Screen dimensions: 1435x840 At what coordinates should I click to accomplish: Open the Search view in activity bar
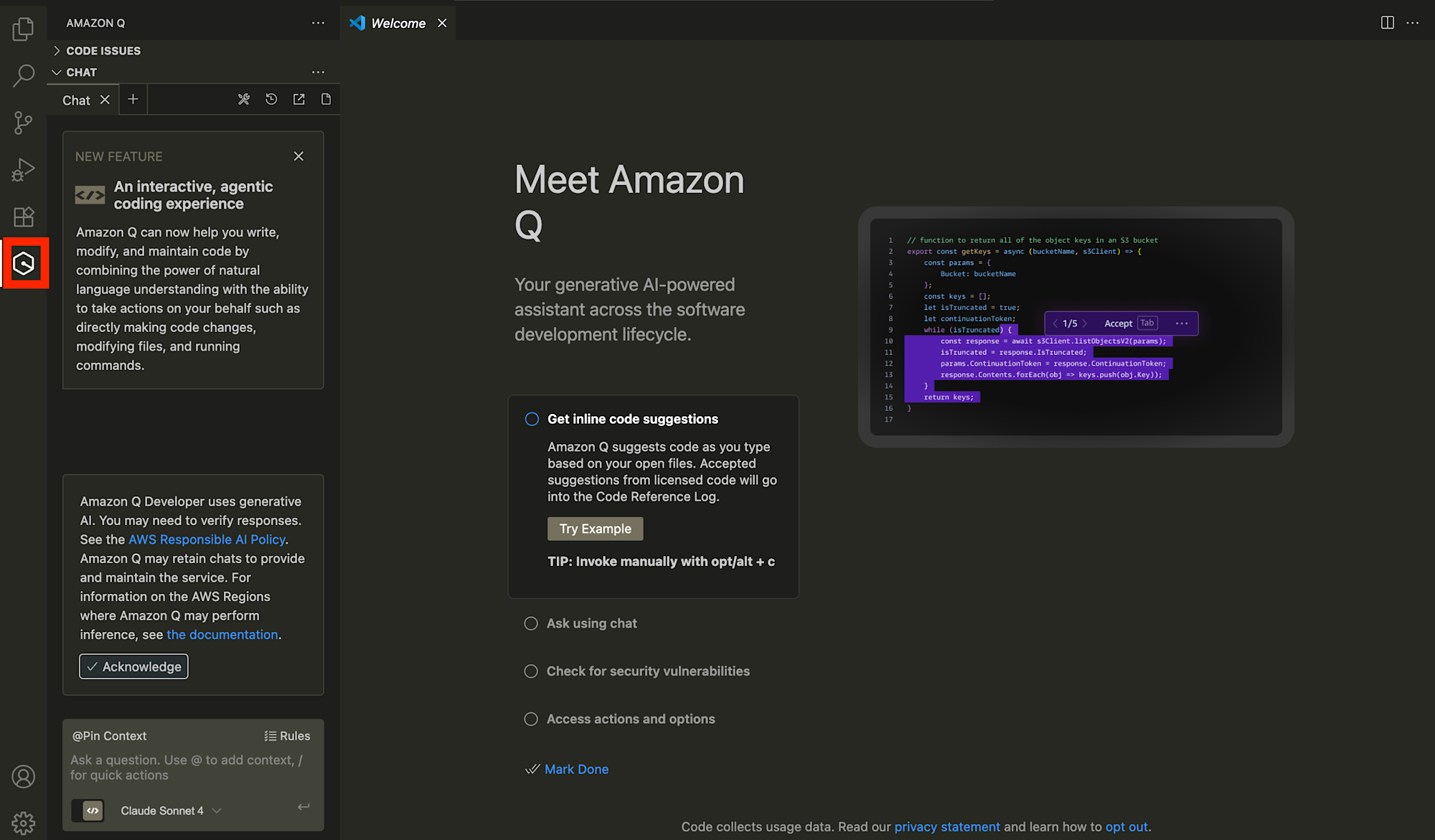[23, 75]
